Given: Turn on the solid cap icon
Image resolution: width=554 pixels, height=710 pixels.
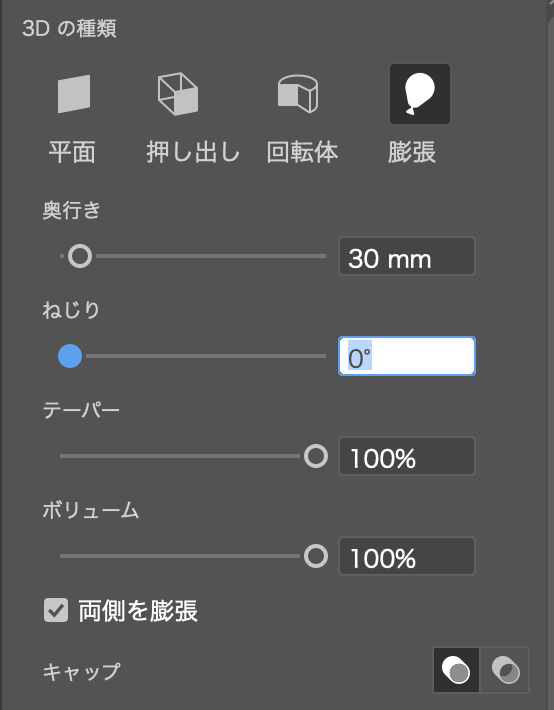Looking at the screenshot, I should click(x=456, y=670).
